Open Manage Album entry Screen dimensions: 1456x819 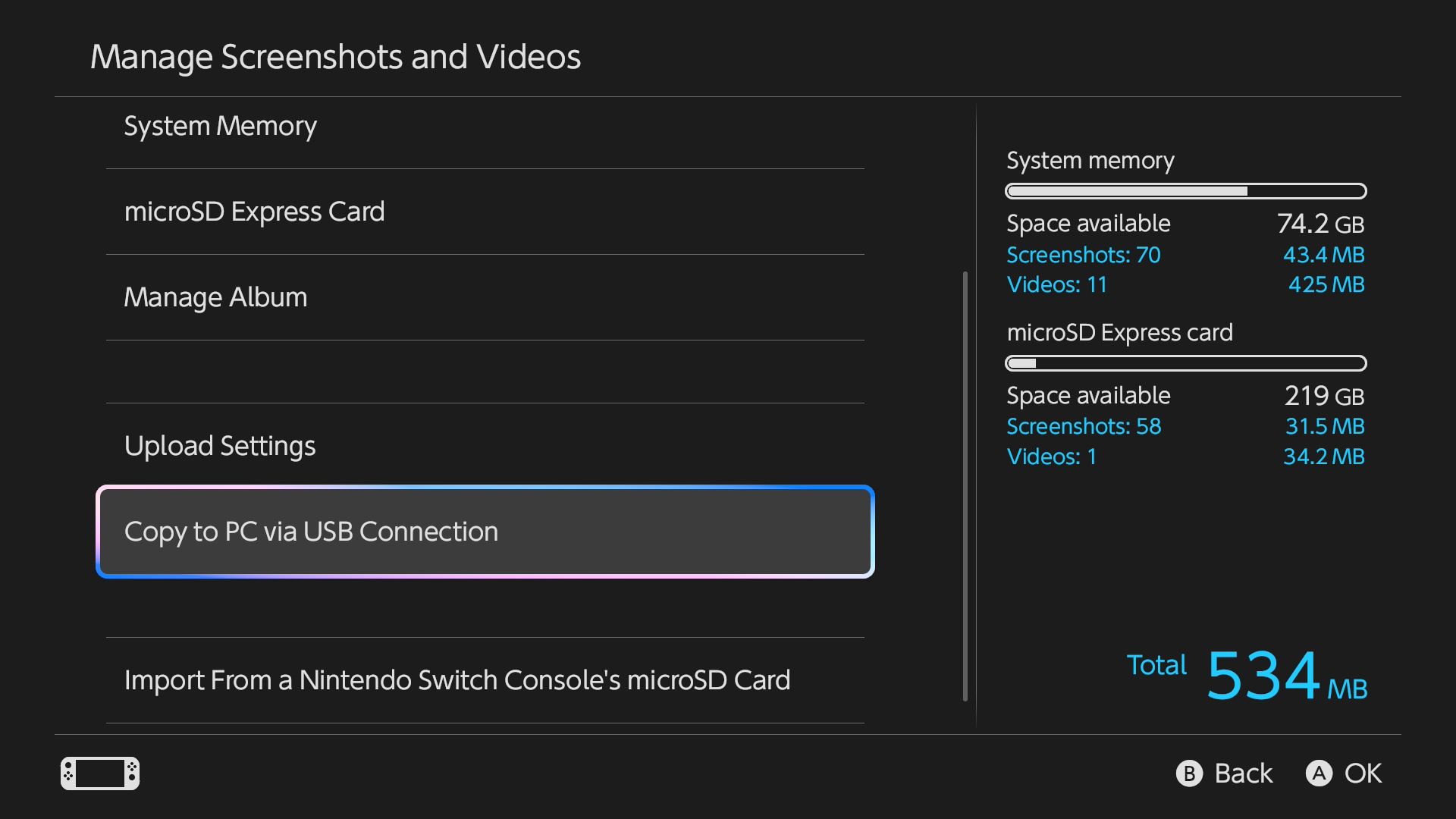[215, 297]
